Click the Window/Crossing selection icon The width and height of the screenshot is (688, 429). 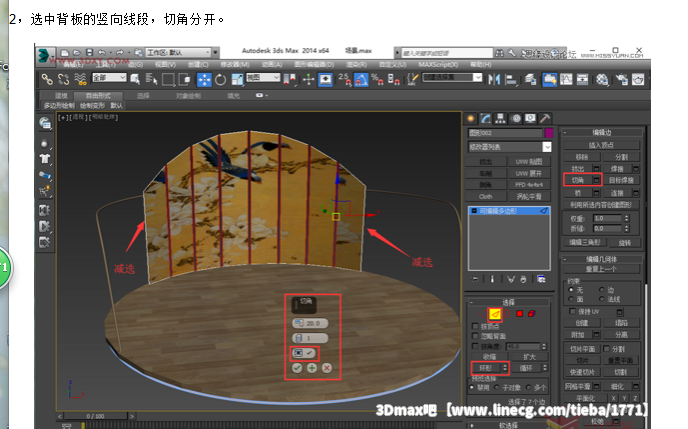(185, 79)
